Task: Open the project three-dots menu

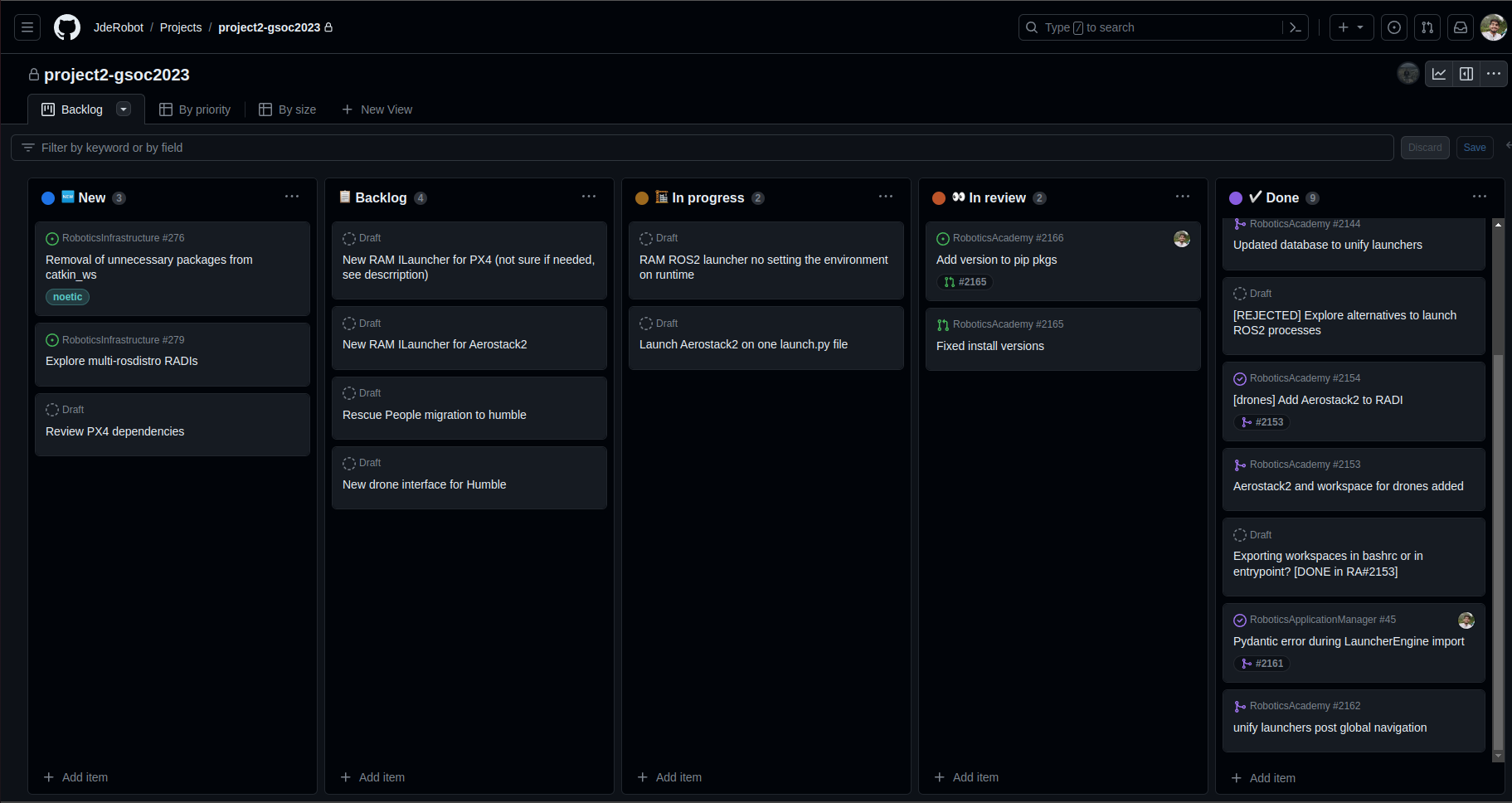Action: click(1494, 74)
